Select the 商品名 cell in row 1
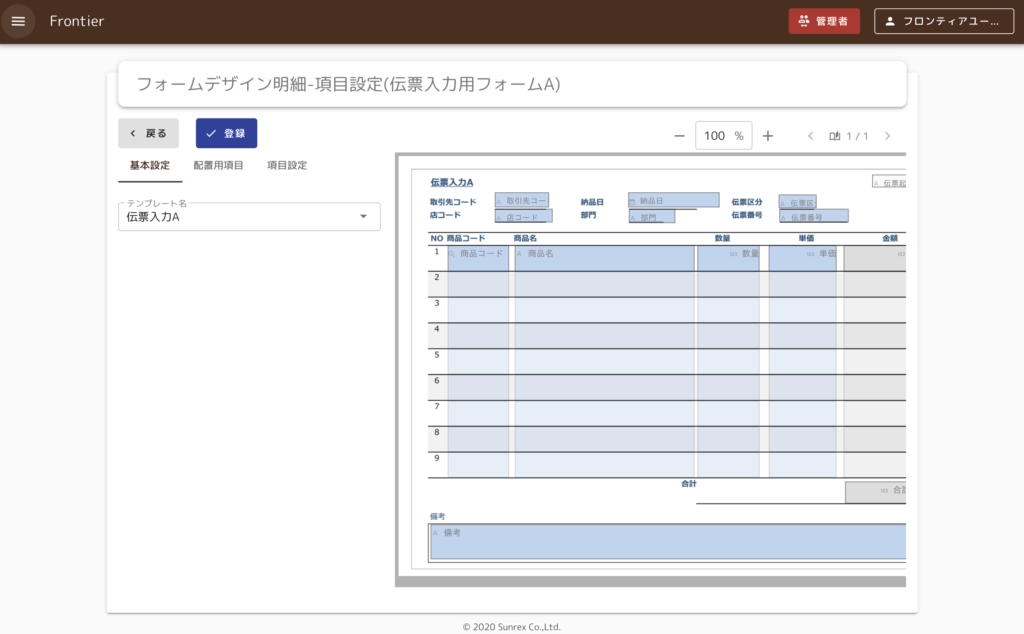 click(604, 257)
